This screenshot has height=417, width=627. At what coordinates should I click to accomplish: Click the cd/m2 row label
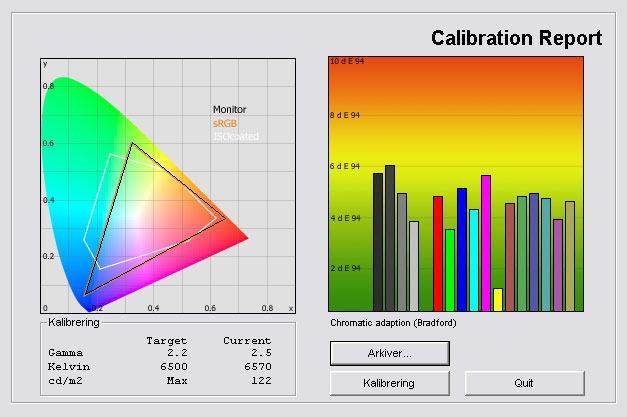[x=65, y=381]
